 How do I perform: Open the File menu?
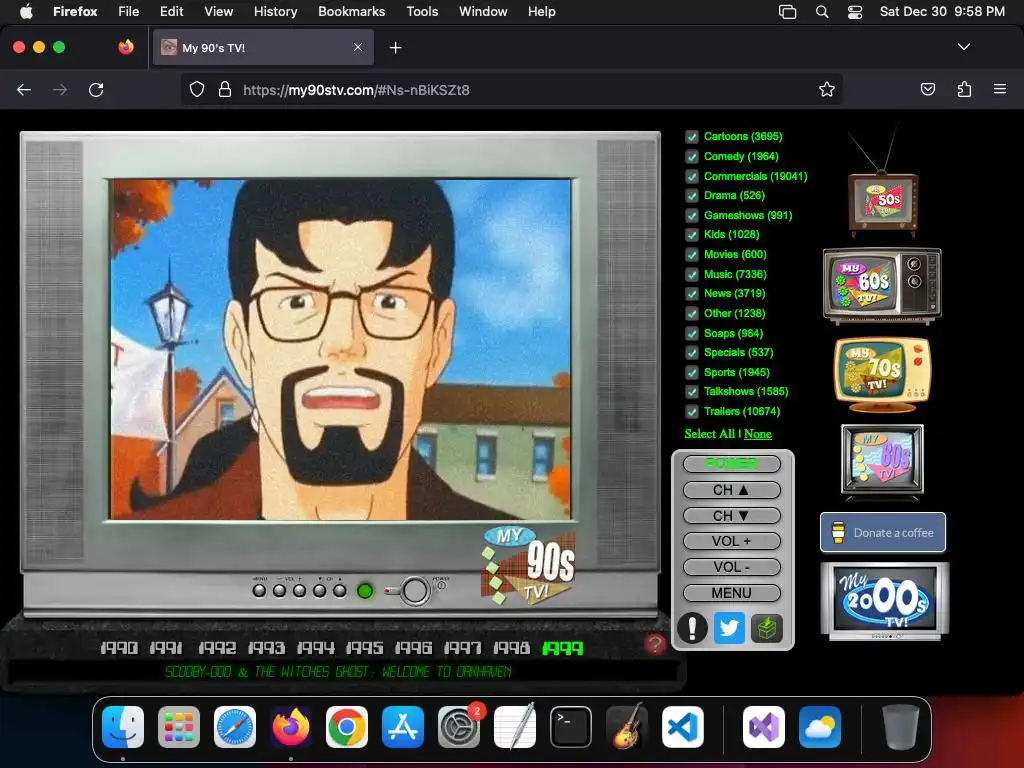(x=129, y=12)
